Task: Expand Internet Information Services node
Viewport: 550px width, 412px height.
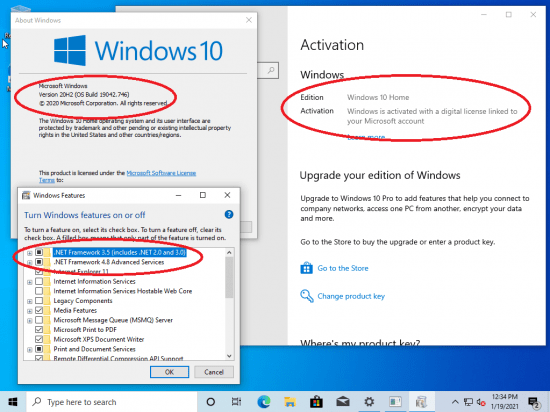Action: pos(30,282)
